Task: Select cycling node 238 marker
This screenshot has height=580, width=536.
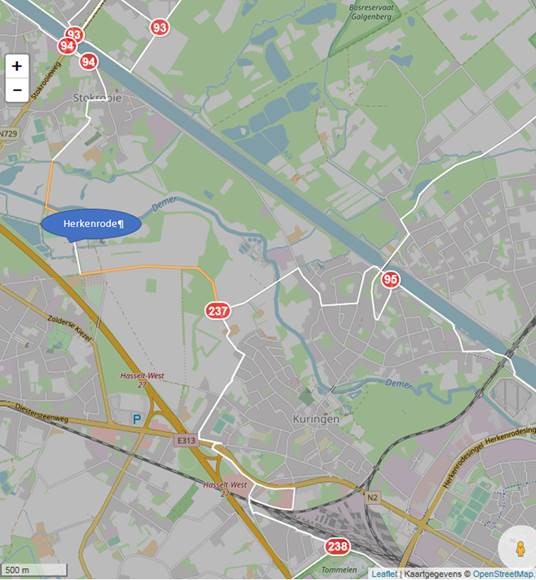Action: [x=337, y=546]
